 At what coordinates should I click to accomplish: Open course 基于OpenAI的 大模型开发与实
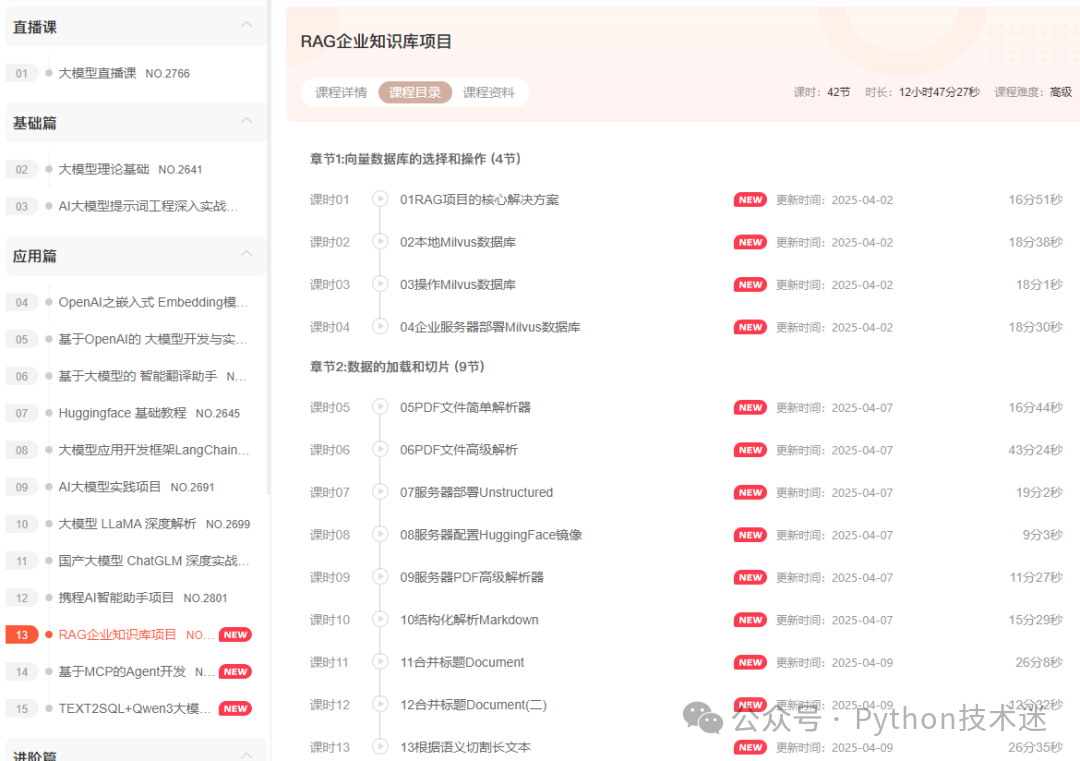[153, 340]
